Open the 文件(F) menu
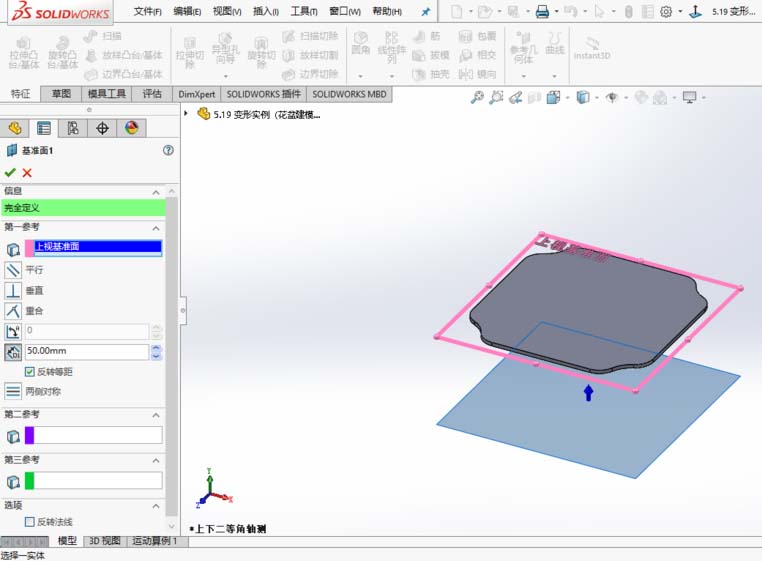The image size is (762, 561). click(x=147, y=11)
